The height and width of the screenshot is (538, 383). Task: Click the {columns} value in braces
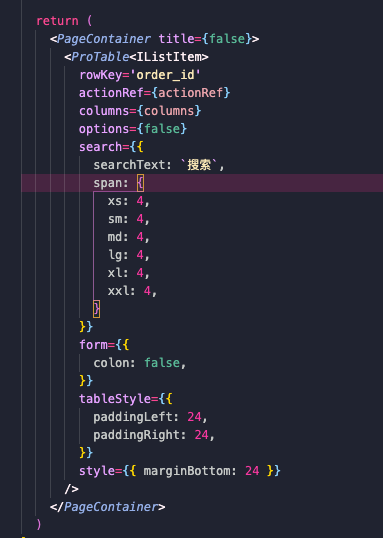pyautogui.click(x=169, y=111)
